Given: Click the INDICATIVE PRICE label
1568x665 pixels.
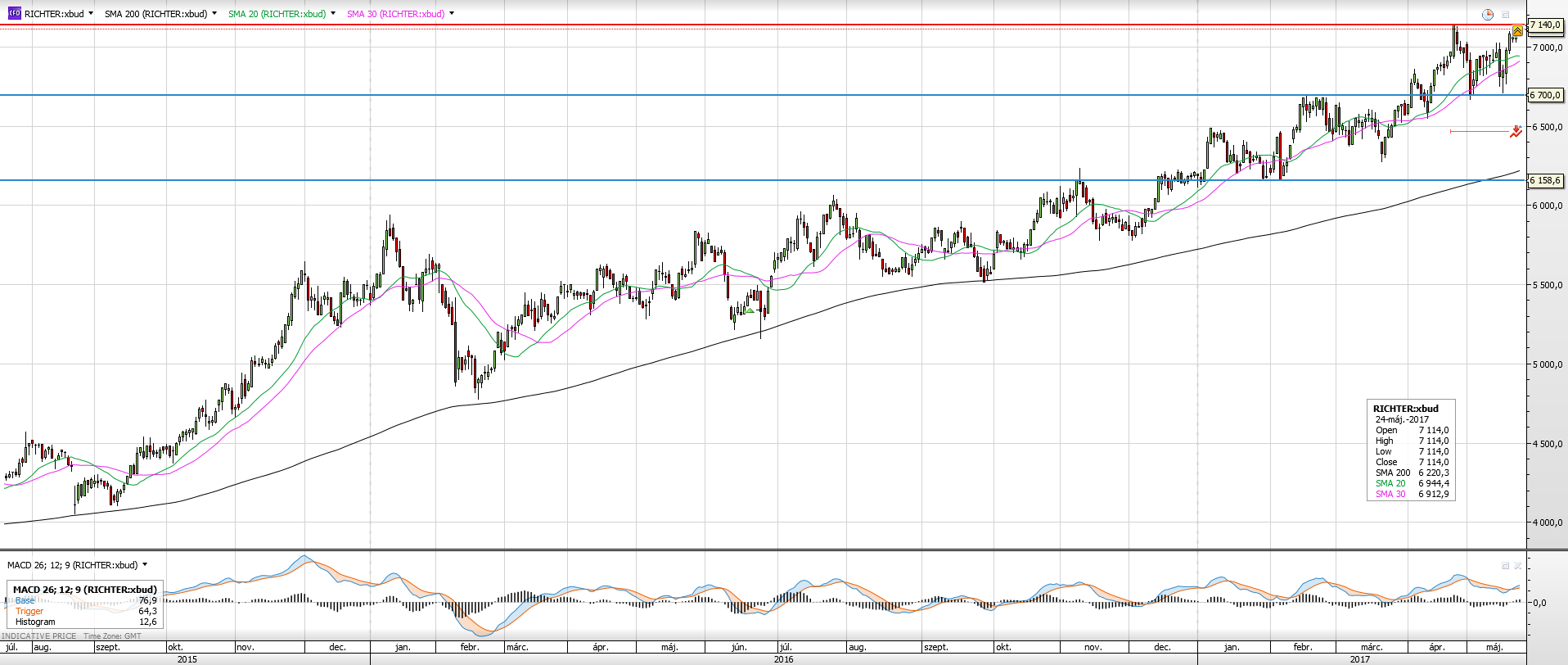Looking at the screenshot, I should 39,636.
